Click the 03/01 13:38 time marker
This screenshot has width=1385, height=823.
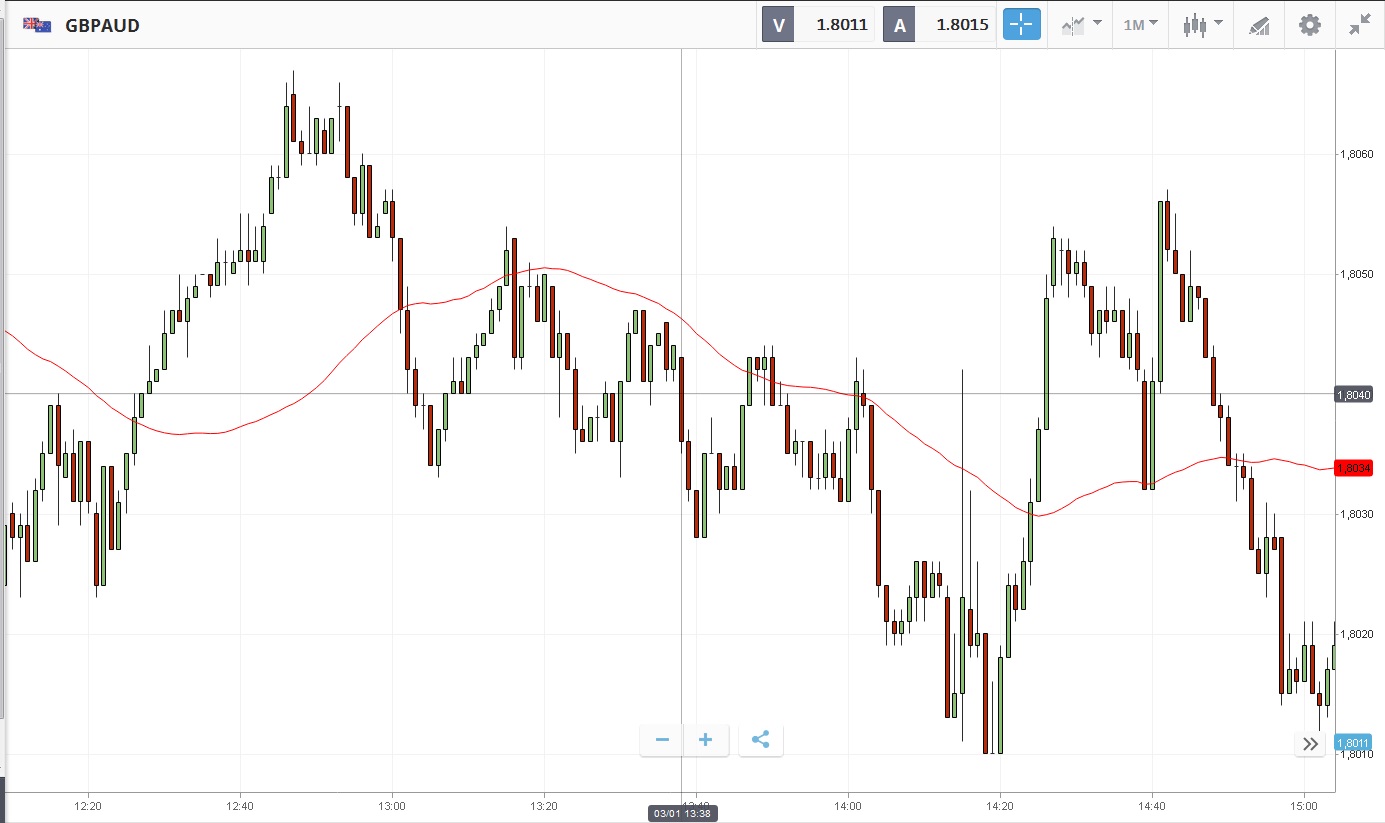(682, 814)
